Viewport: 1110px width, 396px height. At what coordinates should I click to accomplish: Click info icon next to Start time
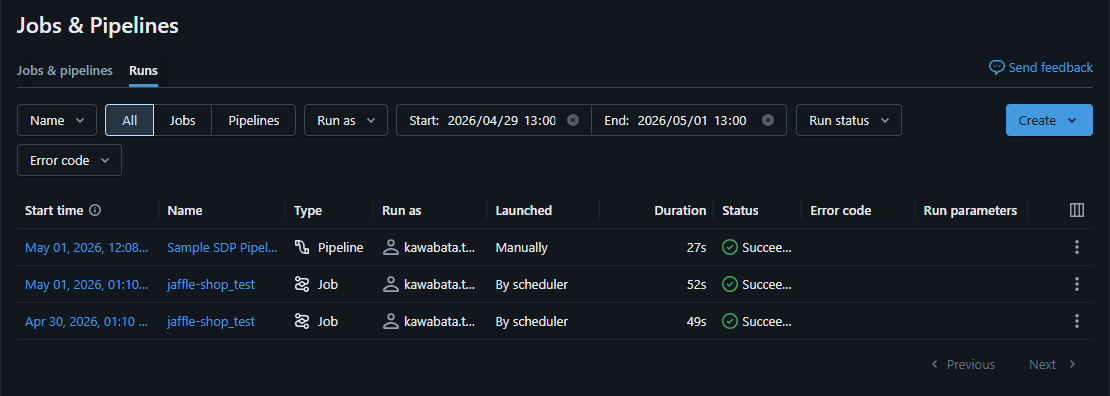coord(95,210)
